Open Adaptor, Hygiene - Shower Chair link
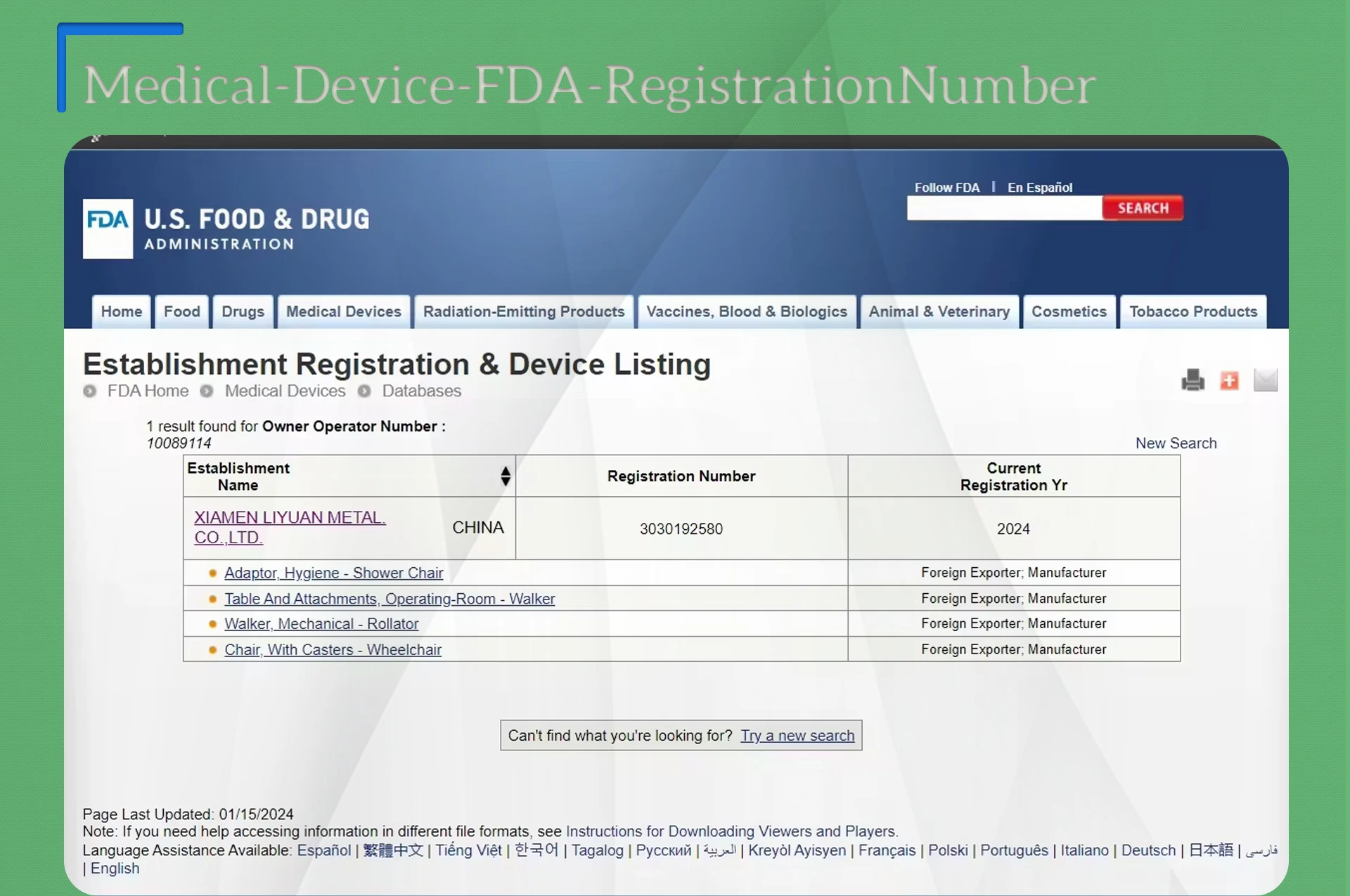 point(333,573)
